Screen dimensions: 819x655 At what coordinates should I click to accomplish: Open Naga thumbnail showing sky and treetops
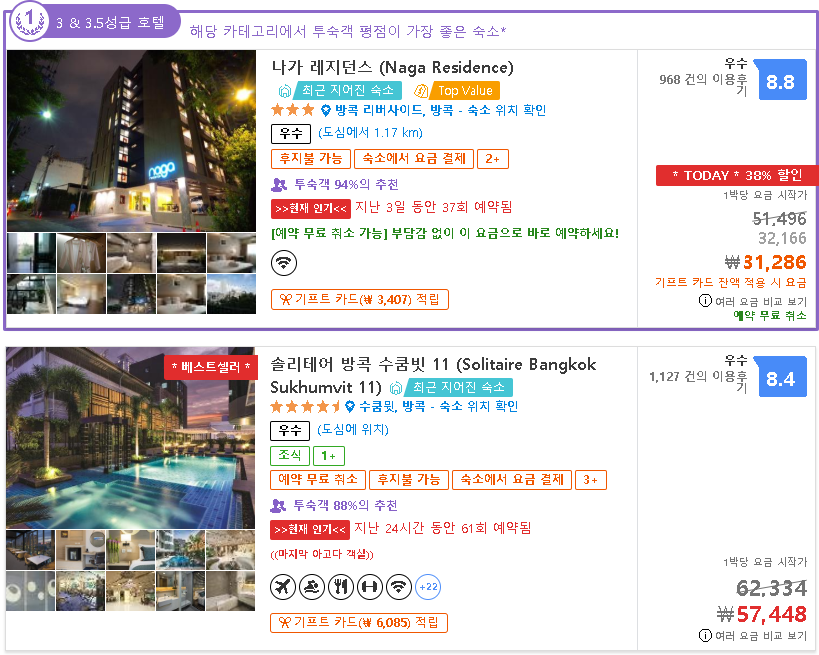click(x=231, y=294)
